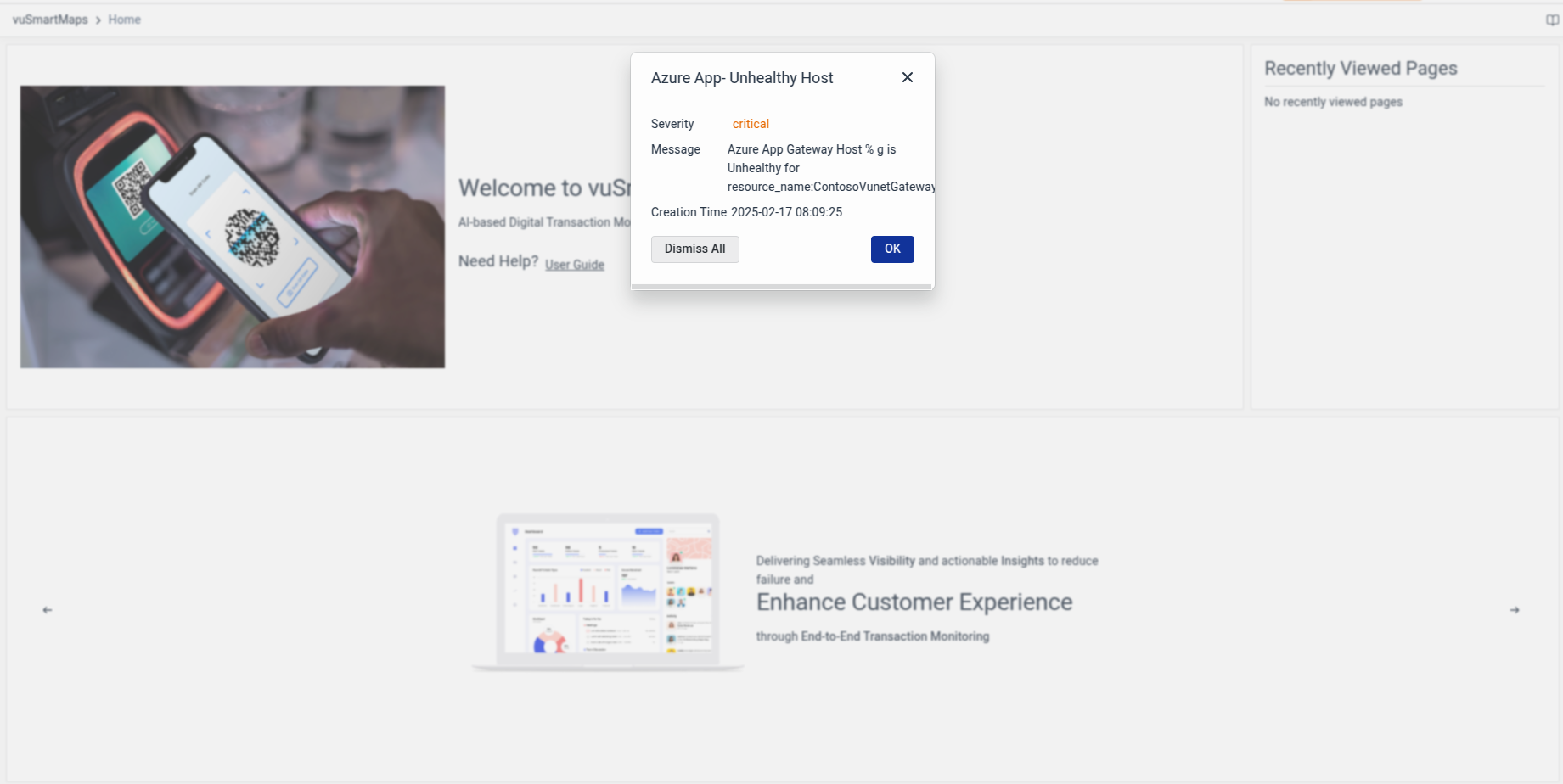Viewport: 1563px width, 784px height.
Task: Click Dismiss All alerts button
Action: coord(694,249)
